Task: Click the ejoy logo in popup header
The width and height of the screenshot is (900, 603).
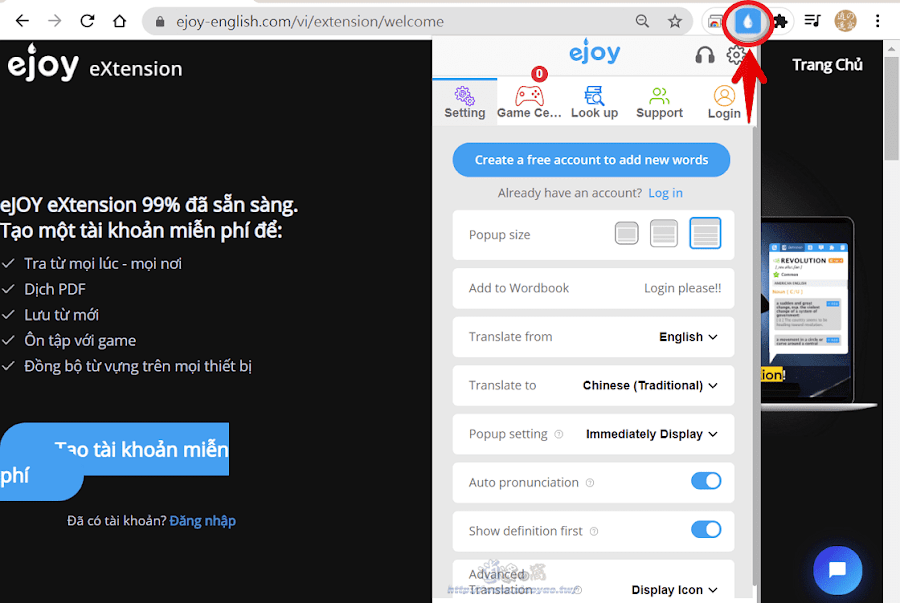Action: (595, 52)
